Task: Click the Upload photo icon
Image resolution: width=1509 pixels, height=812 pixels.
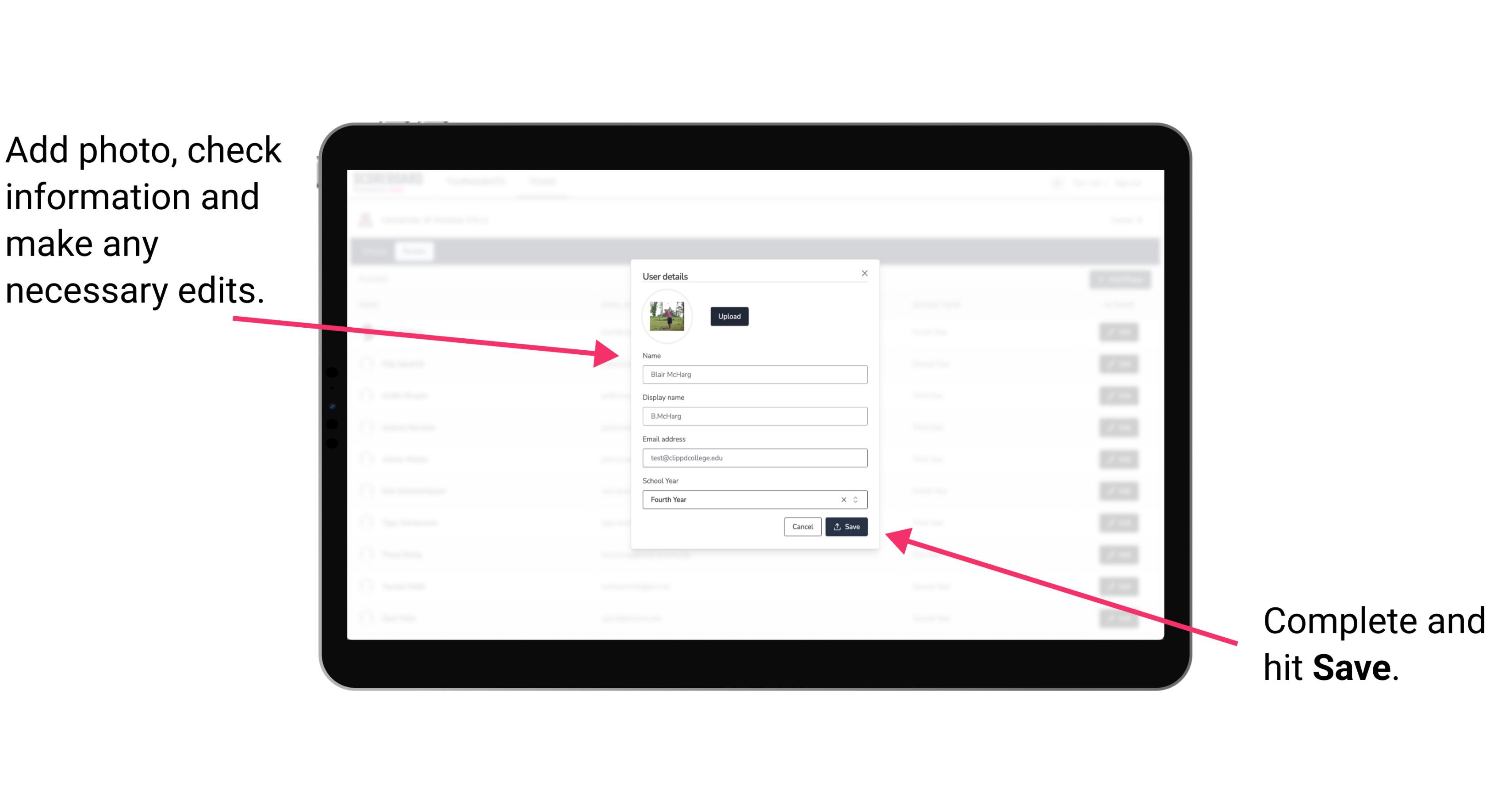Action: coord(728,316)
